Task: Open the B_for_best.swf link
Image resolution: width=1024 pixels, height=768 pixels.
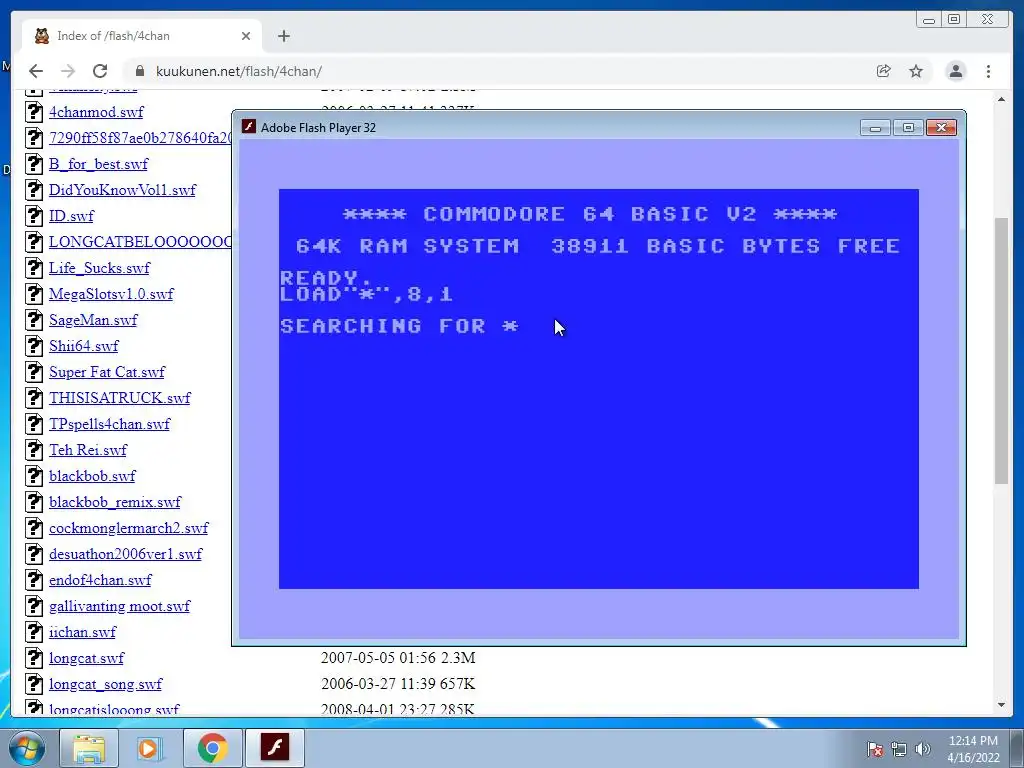Action: [99, 164]
